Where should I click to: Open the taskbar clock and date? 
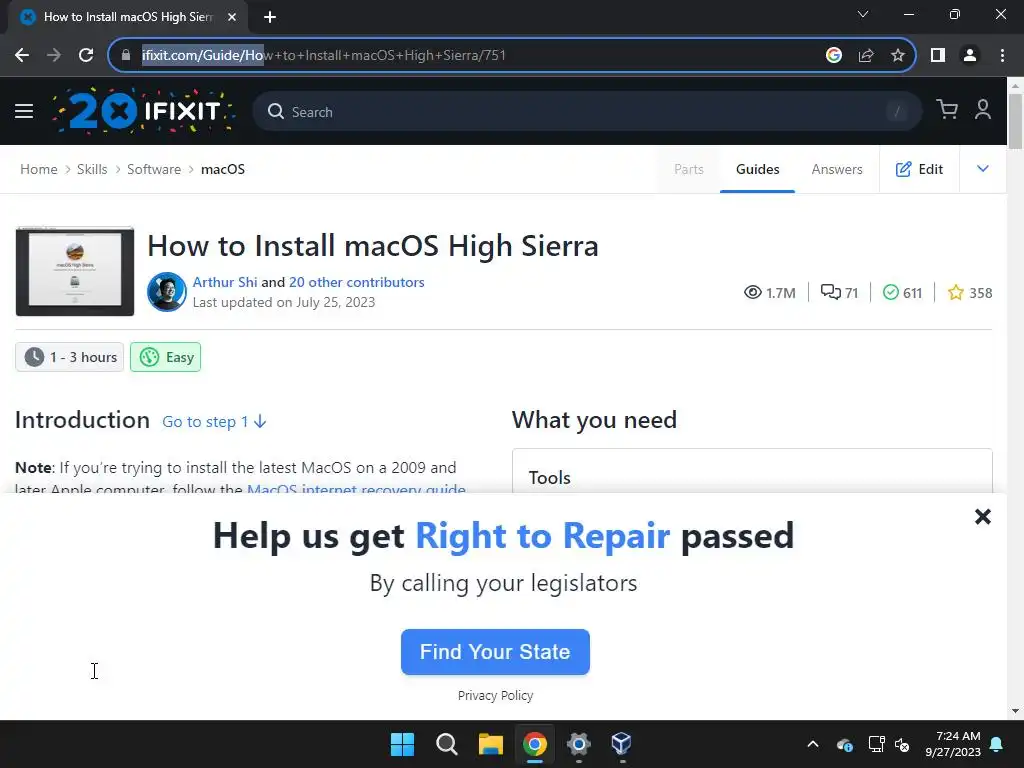(953, 744)
